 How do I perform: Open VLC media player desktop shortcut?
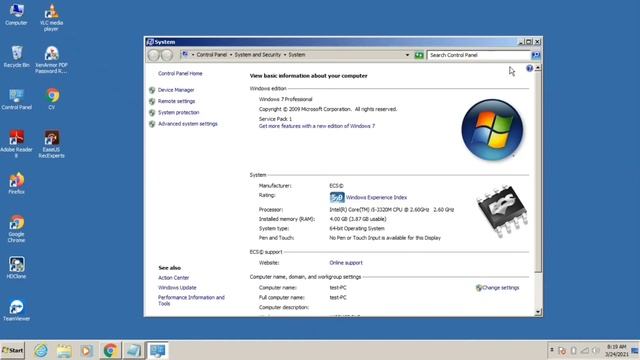point(51,18)
